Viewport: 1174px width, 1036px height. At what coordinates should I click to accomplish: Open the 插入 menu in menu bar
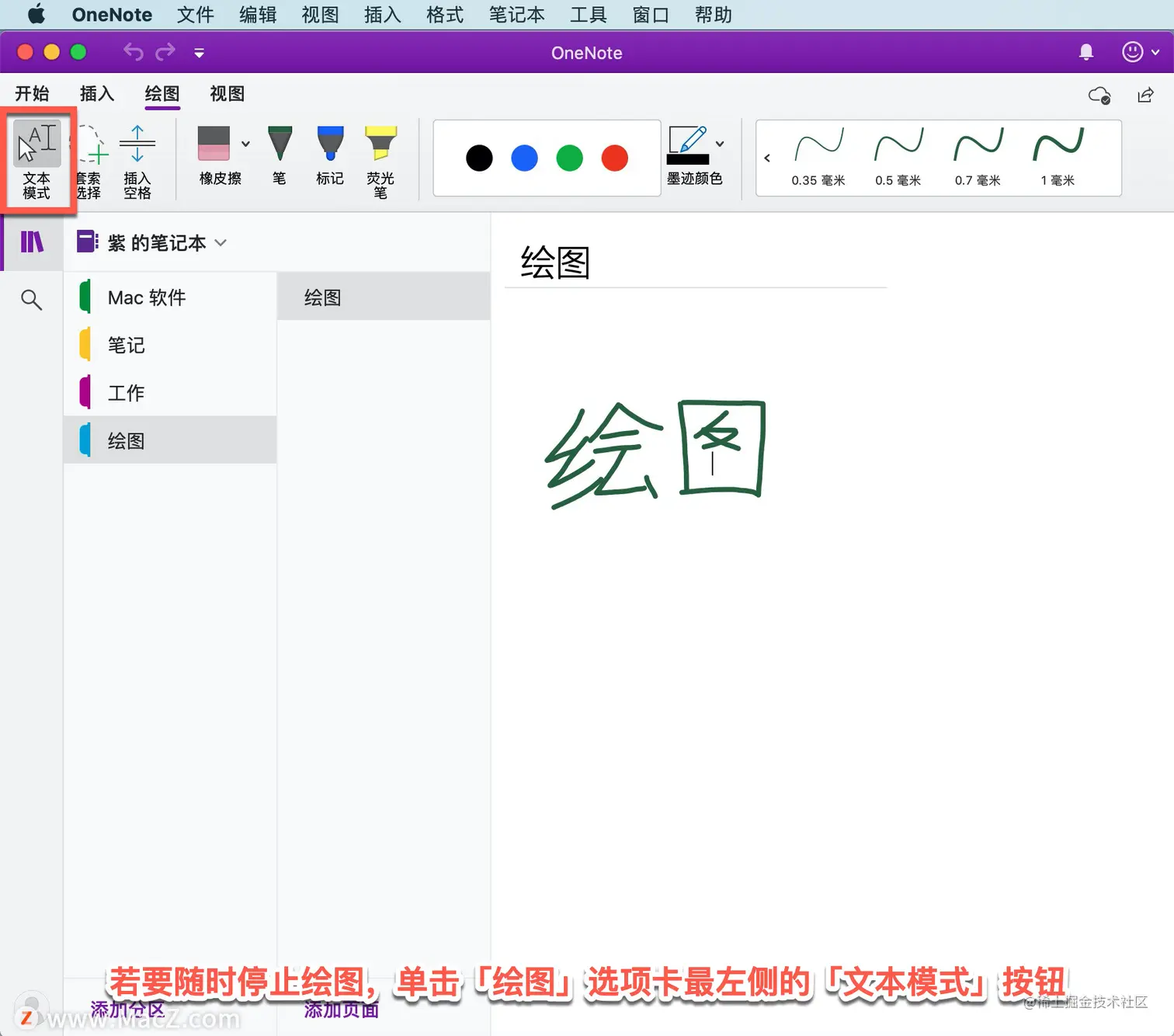[382, 15]
